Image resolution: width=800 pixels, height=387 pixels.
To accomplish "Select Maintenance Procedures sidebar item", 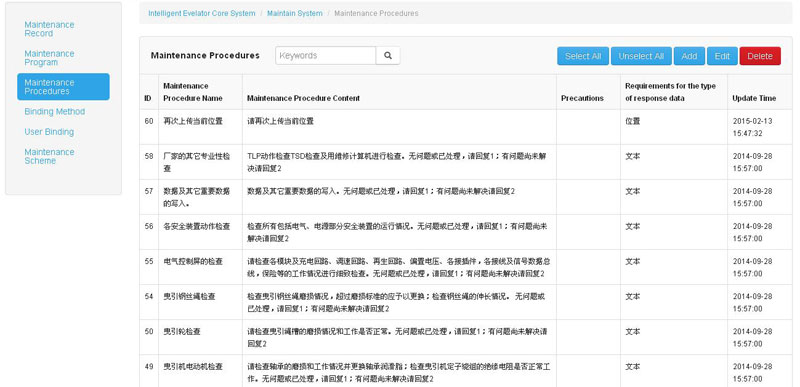I will click(63, 87).
